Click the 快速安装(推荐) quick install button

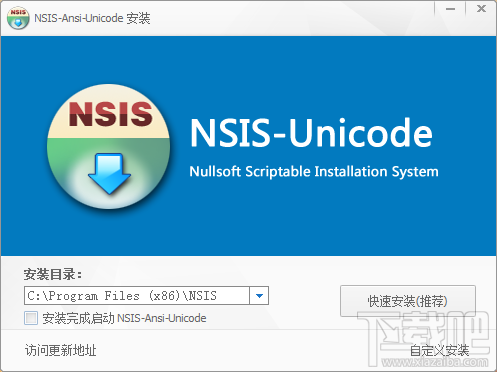pos(408,301)
